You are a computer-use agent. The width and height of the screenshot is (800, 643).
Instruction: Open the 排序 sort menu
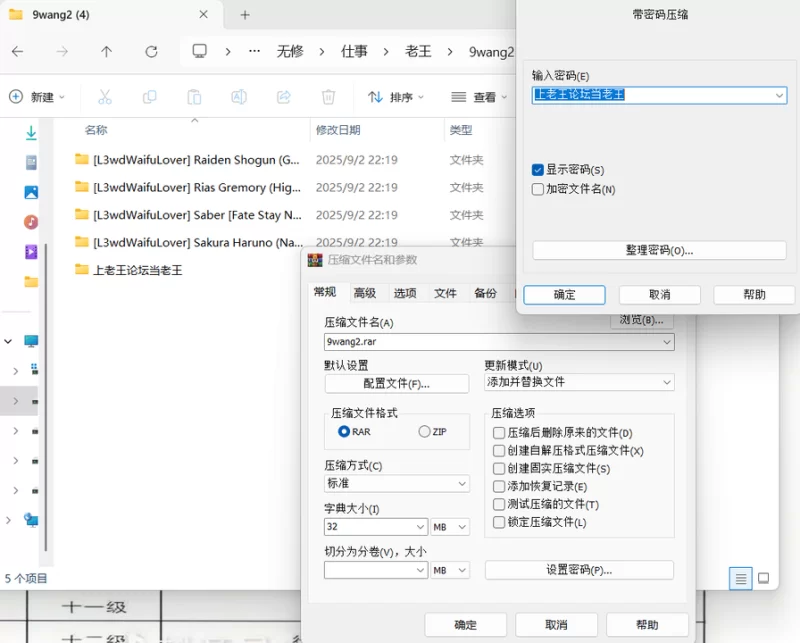tap(396, 97)
